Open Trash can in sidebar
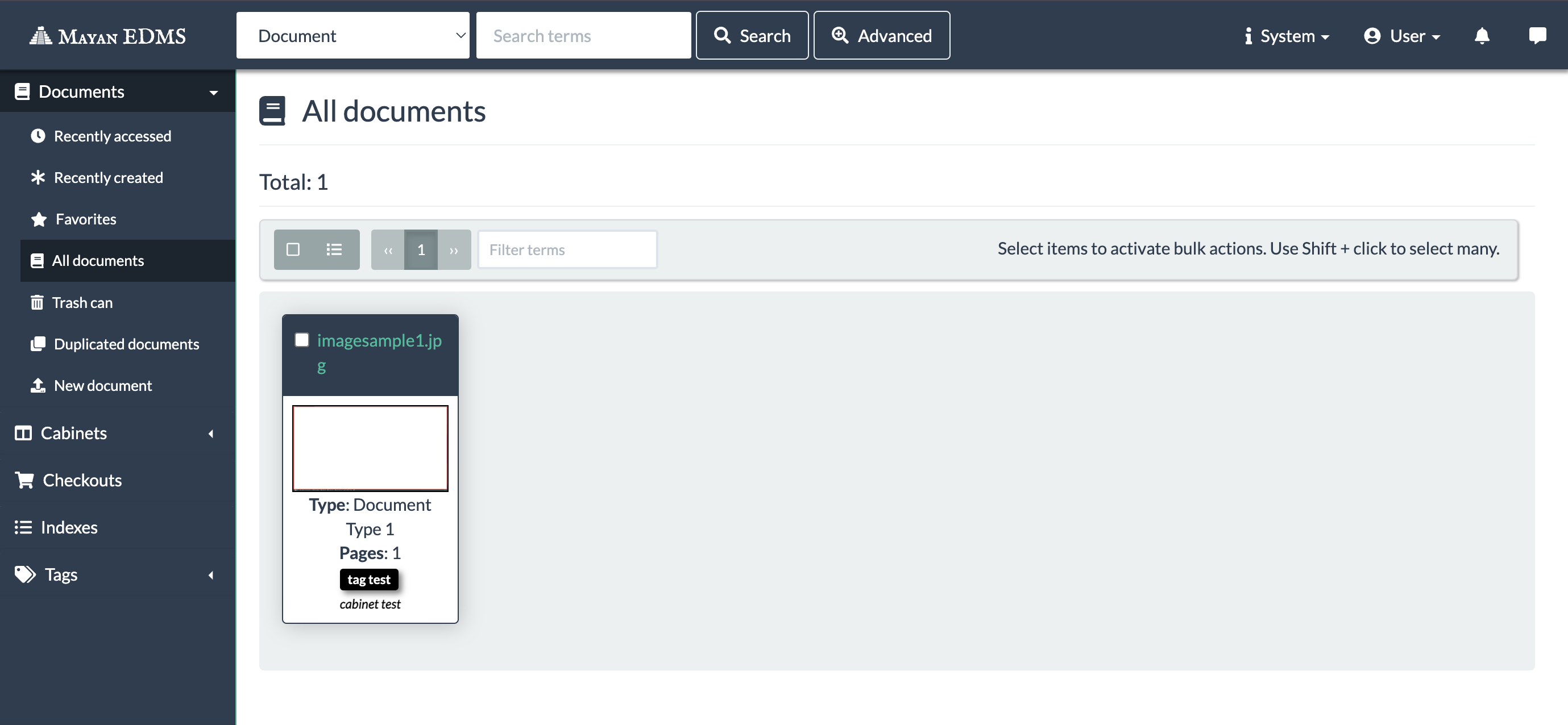1568x725 pixels. (81, 302)
